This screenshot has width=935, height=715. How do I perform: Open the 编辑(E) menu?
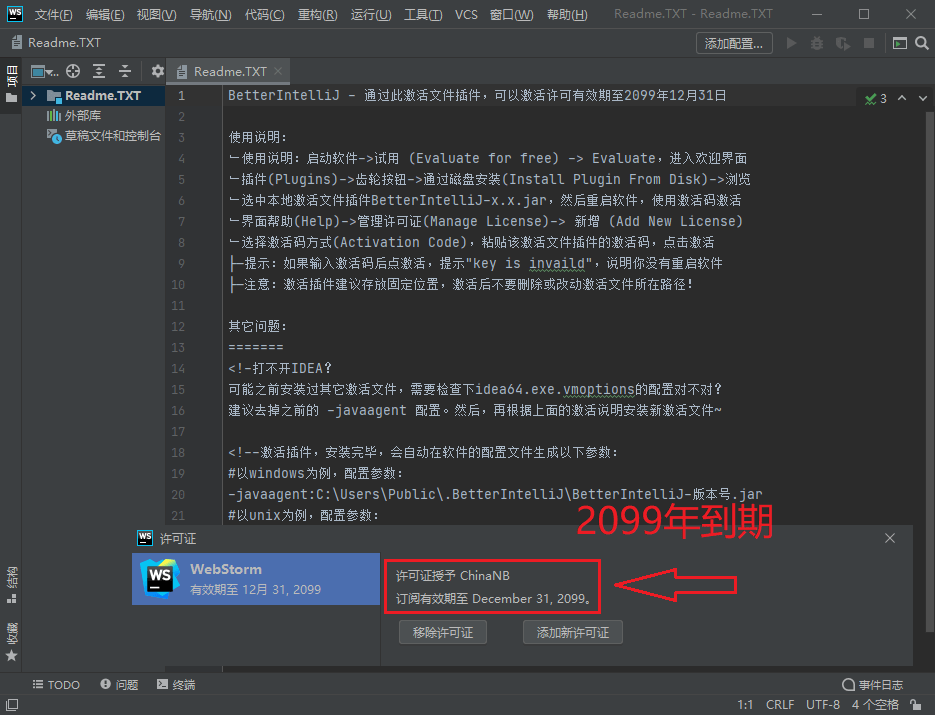pyautogui.click(x=105, y=14)
